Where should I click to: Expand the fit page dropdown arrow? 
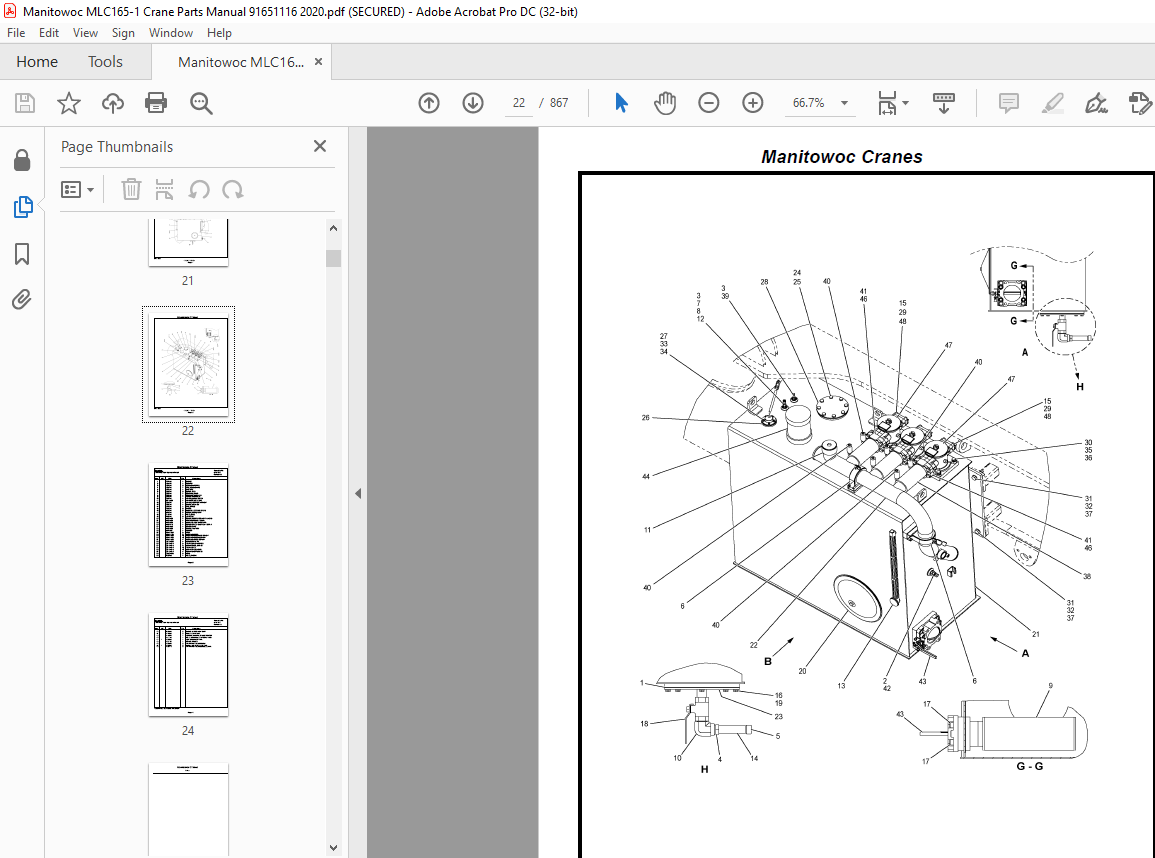905,103
